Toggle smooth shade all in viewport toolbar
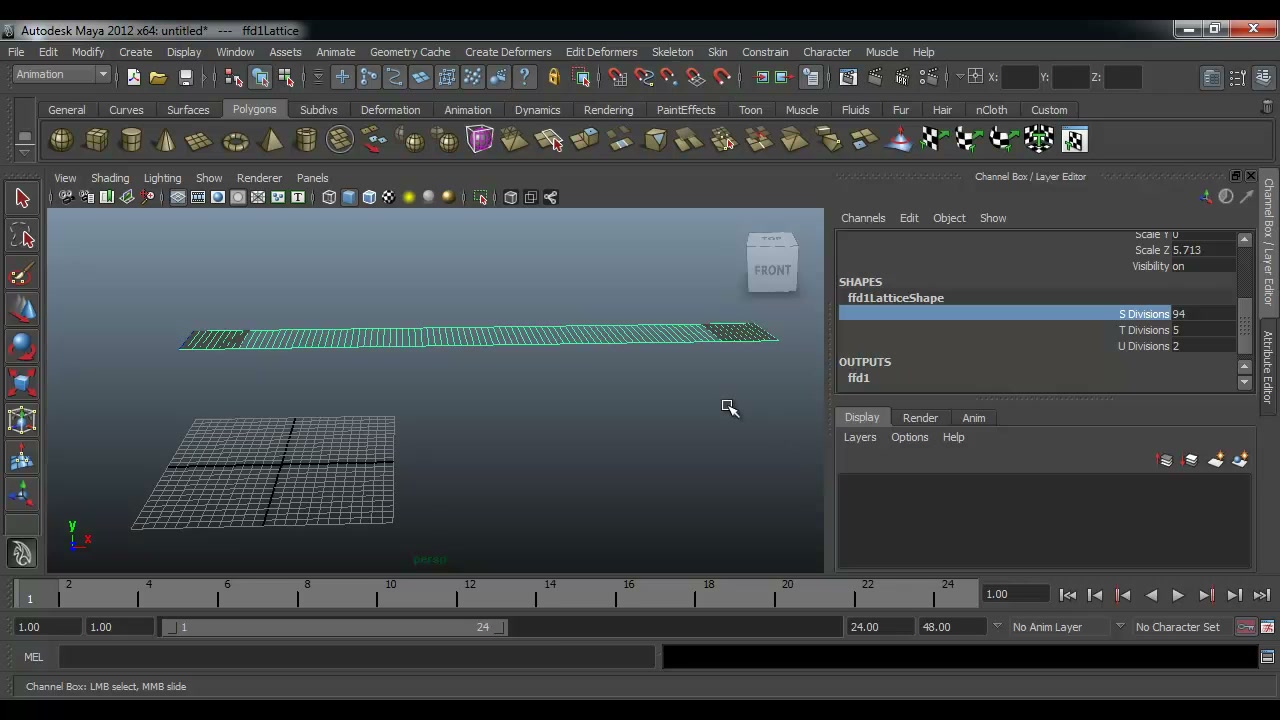Viewport: 1280px width, 720px height. [349, 197]
